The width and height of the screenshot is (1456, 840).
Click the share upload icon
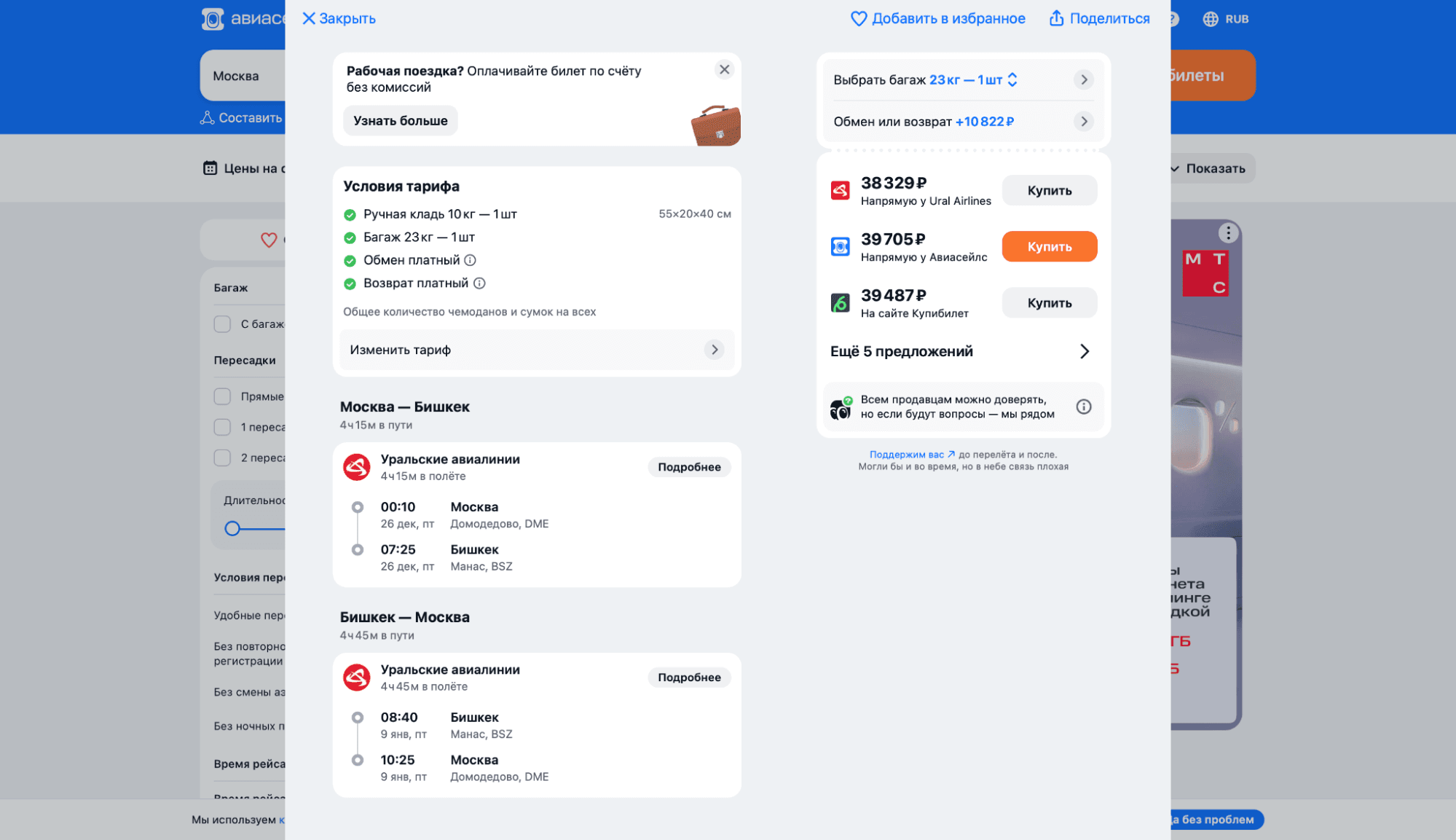coord(1056,19)
